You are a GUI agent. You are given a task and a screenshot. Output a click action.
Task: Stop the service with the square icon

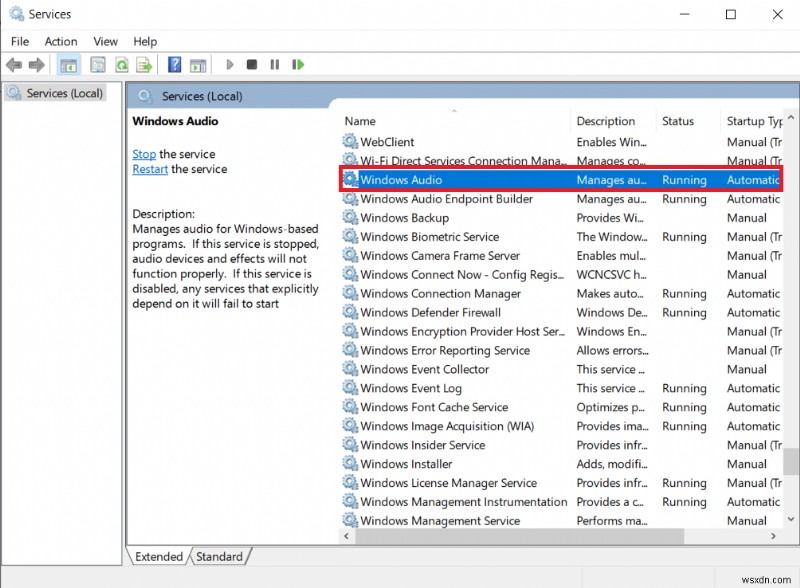click(252, 64)
